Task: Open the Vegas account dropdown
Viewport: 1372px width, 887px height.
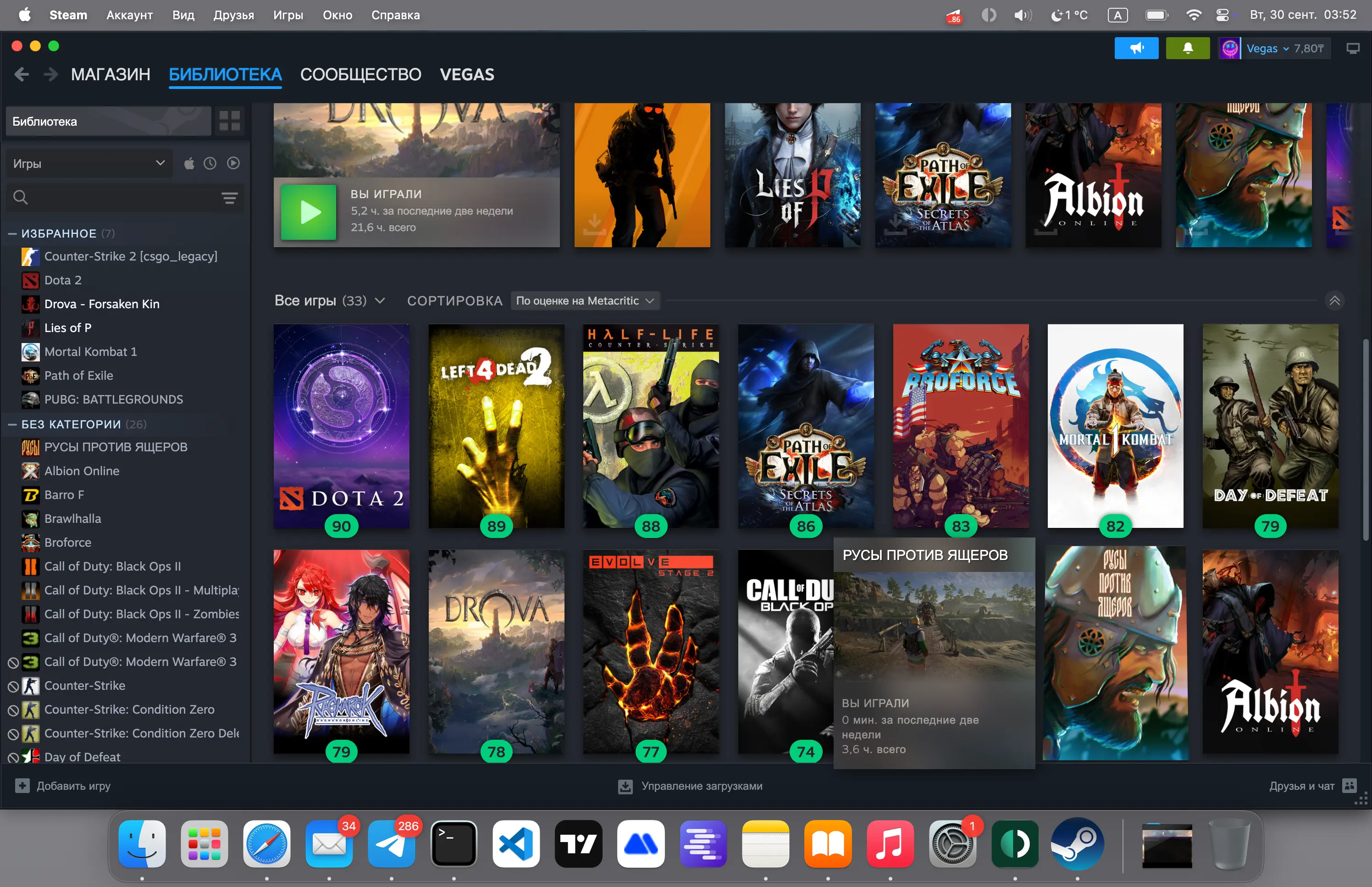Action: [1267, 48]
